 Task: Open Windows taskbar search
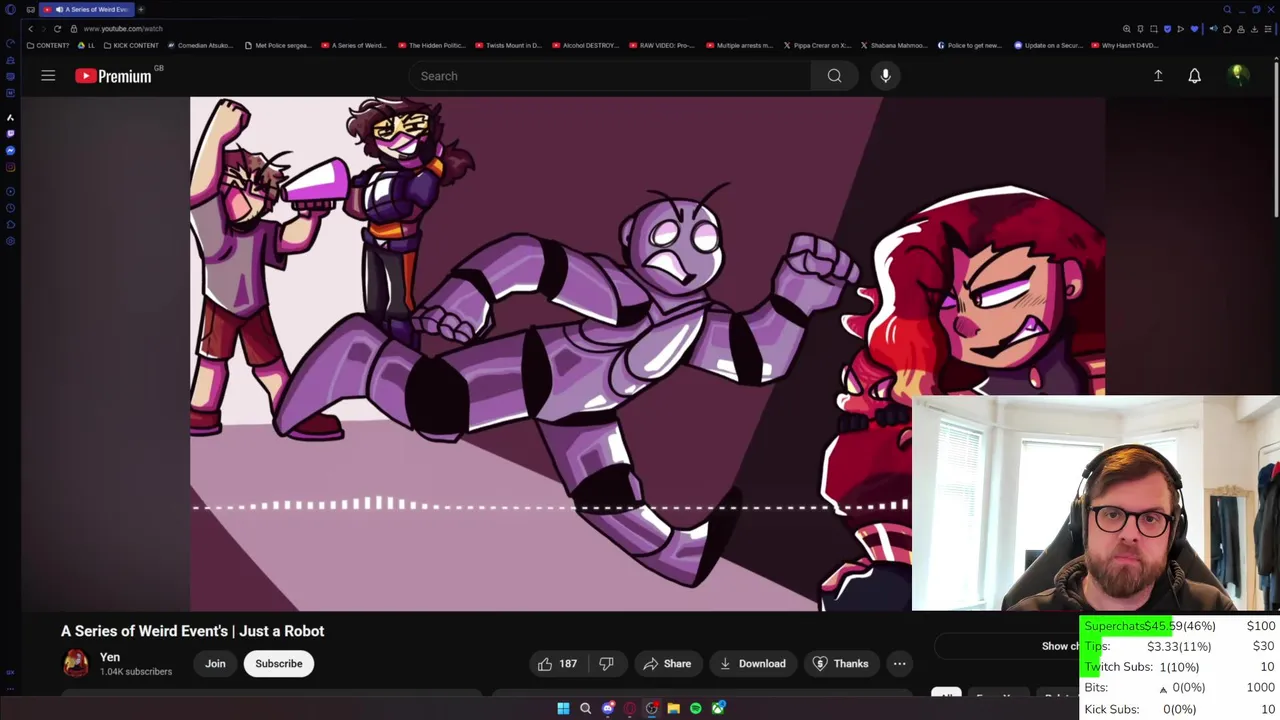coord(585,708)
